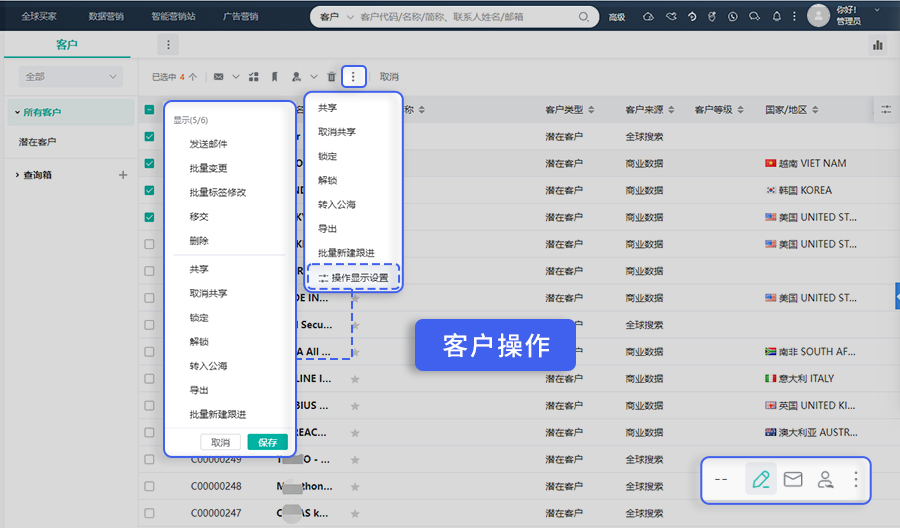Open the 全部 filter dropdown
Image resolution: width=900 pixels, height=528 pixels.
coord(71,76)
